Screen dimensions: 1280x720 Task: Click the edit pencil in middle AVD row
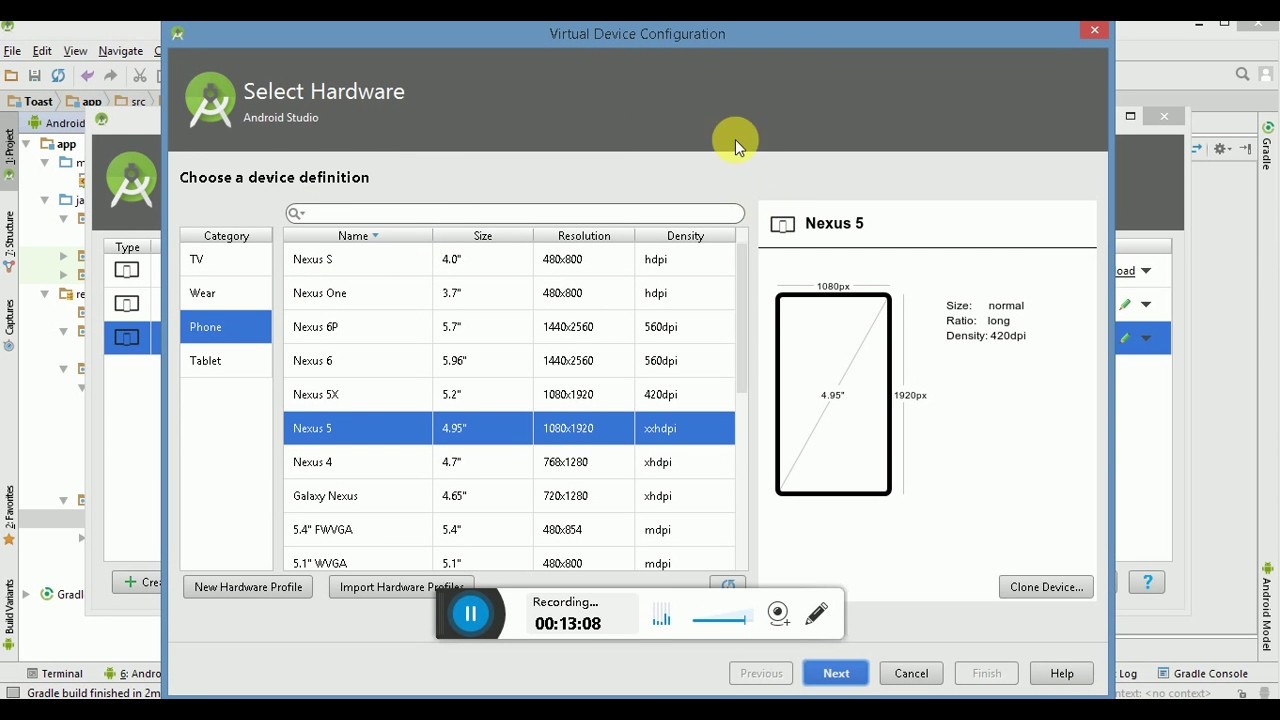pyautogui.click(x=1125, y=304)
